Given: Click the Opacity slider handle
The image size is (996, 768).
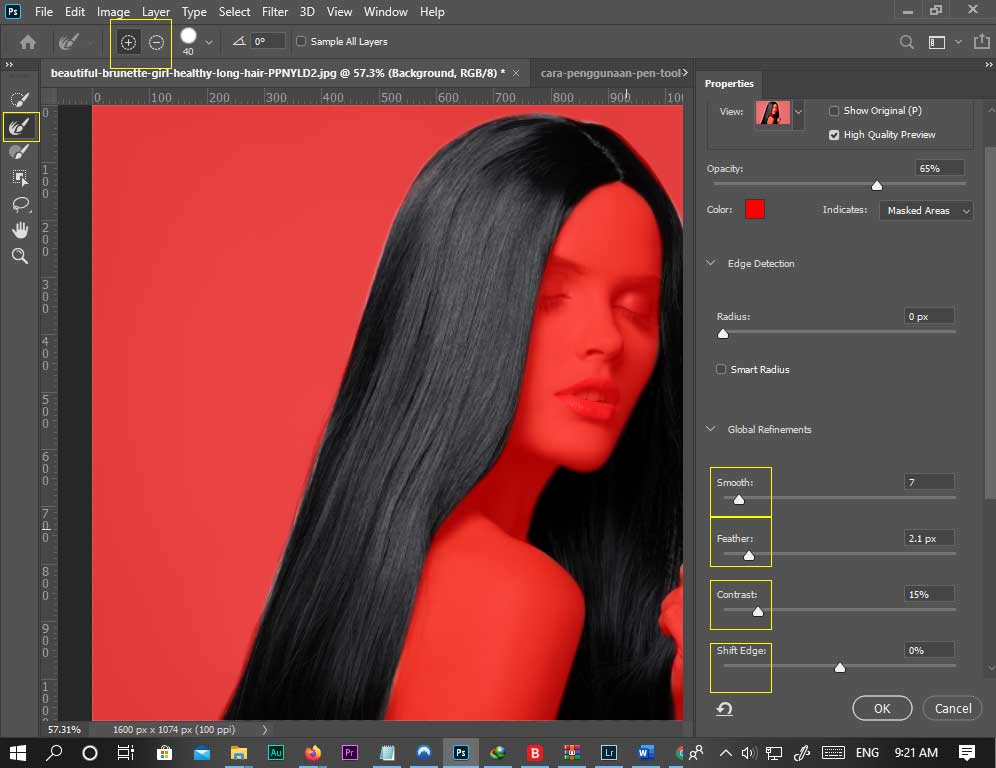Looking at the screenshot, I should (877, 185).
